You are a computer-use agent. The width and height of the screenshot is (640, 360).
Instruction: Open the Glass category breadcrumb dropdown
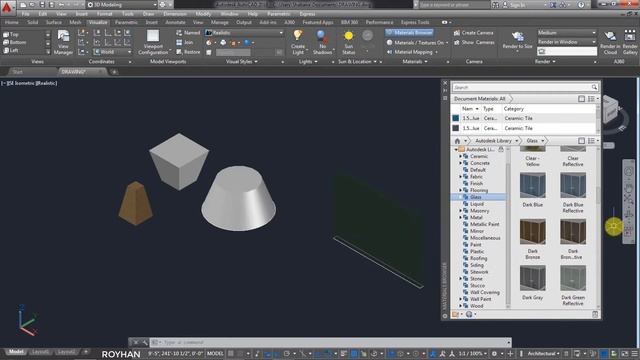click(x=542, y=141)
